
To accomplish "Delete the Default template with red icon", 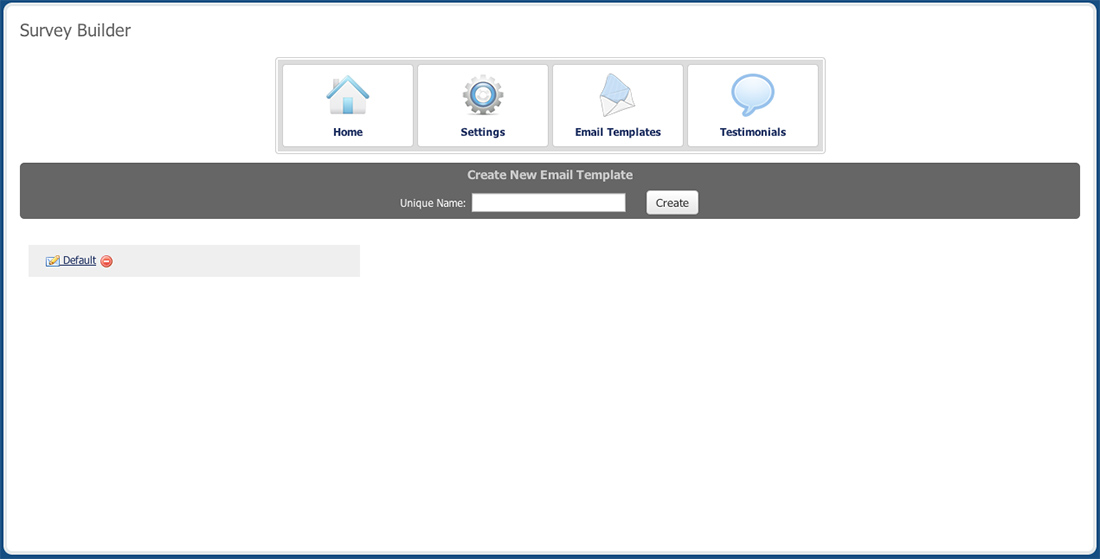I will 107,261.
